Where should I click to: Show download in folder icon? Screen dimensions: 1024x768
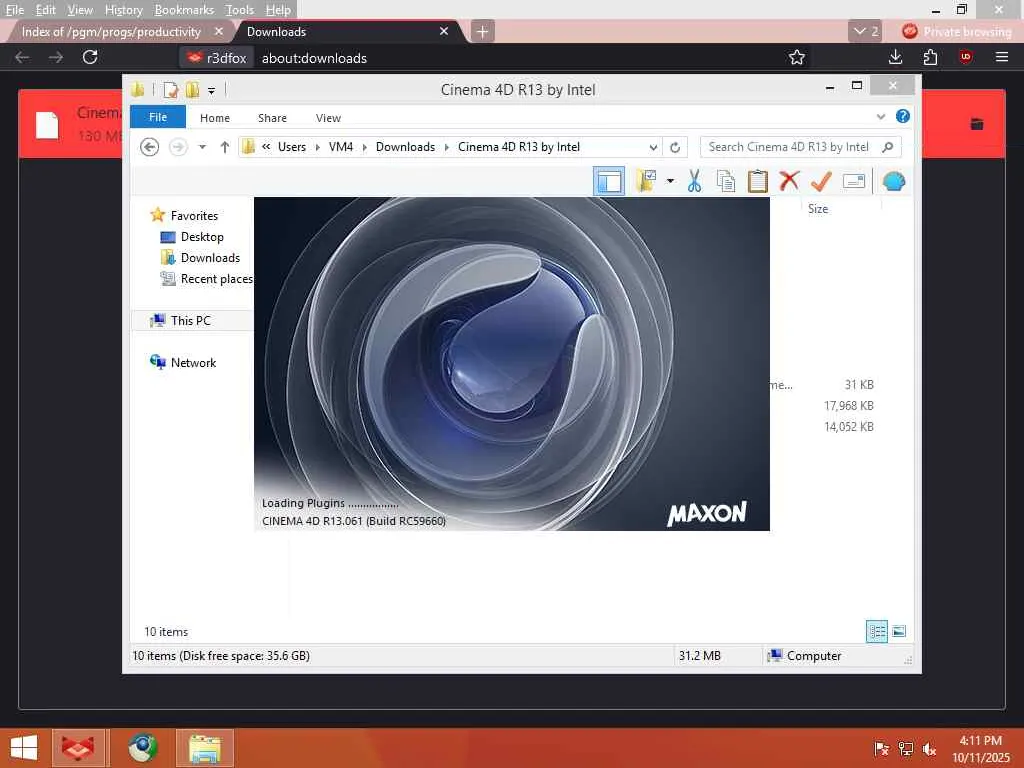tap(976, 124)
